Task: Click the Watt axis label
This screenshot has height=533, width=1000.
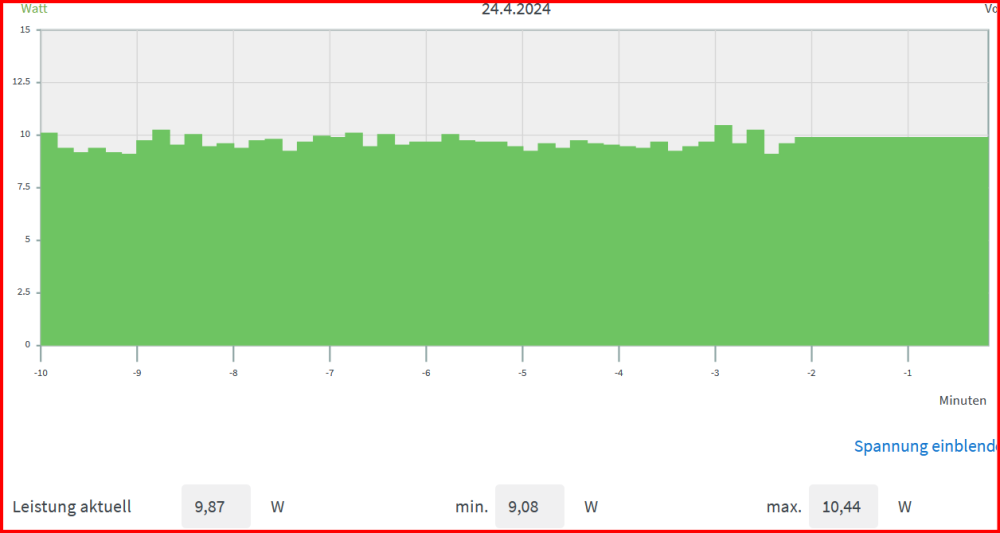Action: (34, 8)
